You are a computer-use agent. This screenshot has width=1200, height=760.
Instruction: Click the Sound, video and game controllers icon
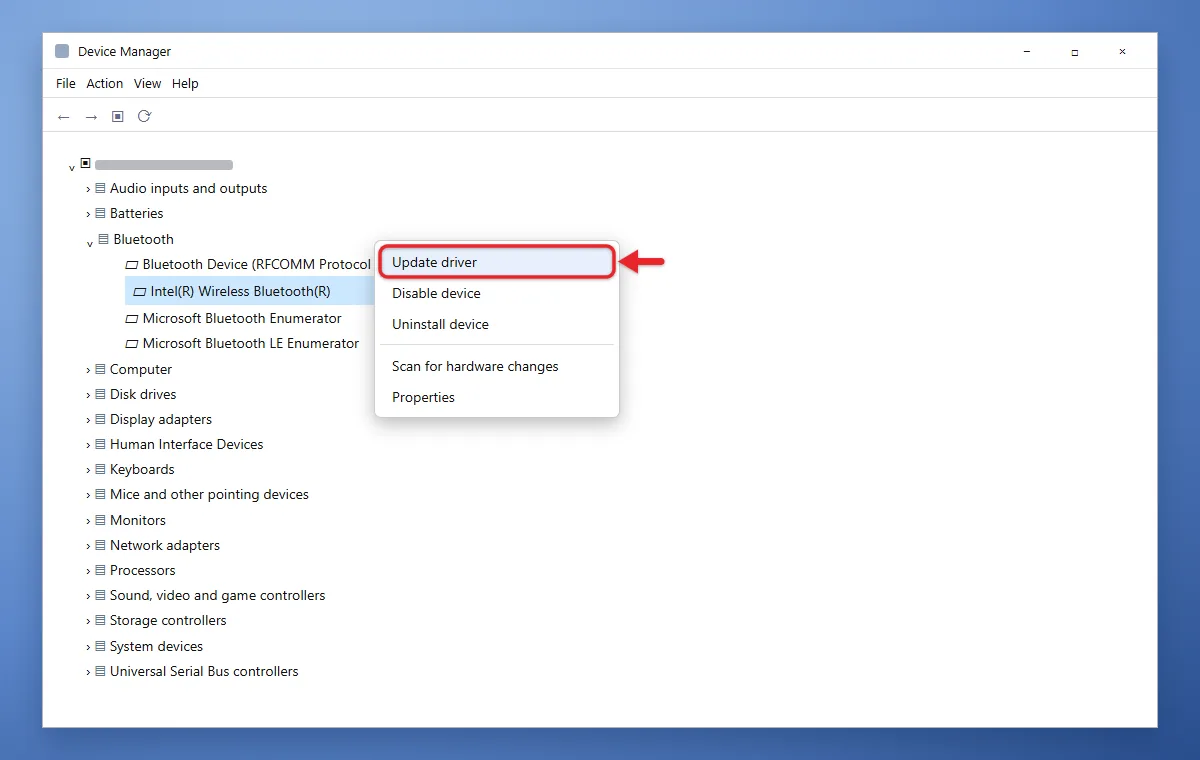[100, 595]
